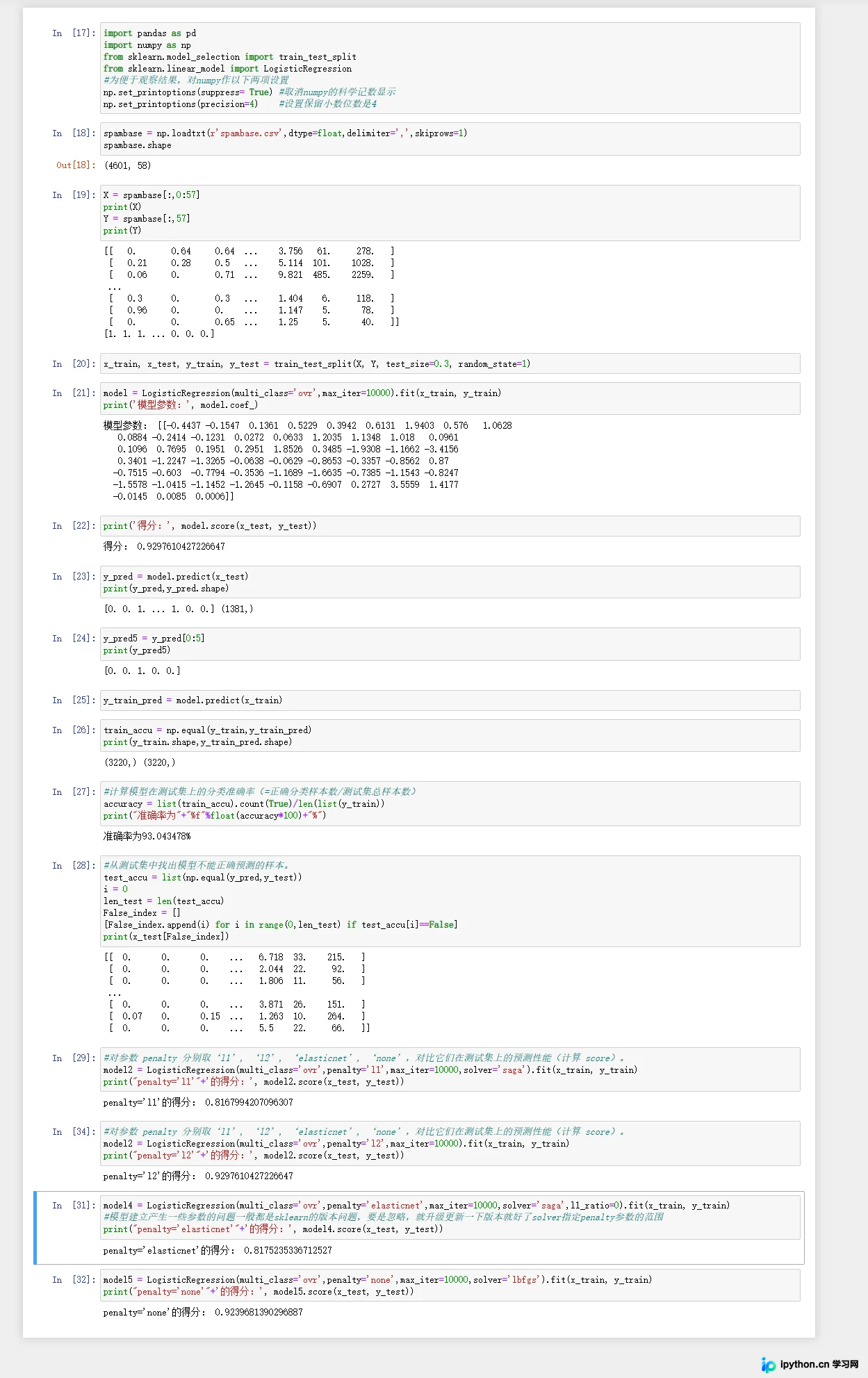Image resolution: width=868 pixels, height=1378 pixels.
Task: Click the accuracy calculation cell In [27]
Action: [x=450, y=804]
